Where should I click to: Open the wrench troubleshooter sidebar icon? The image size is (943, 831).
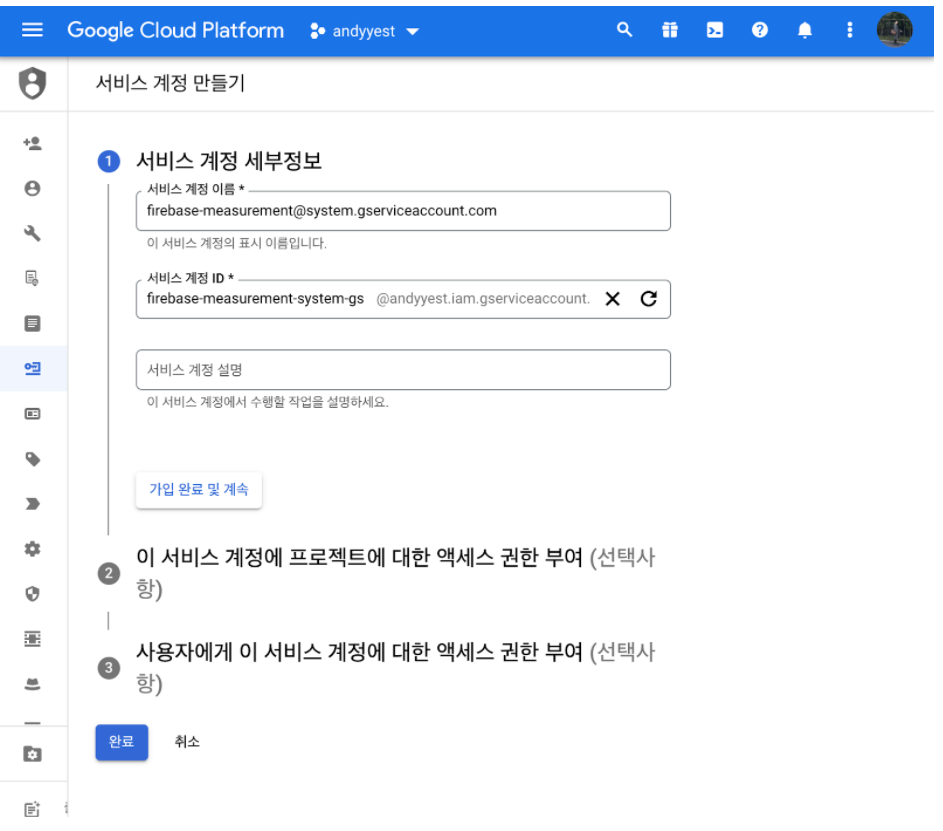(x=32, y=233)
